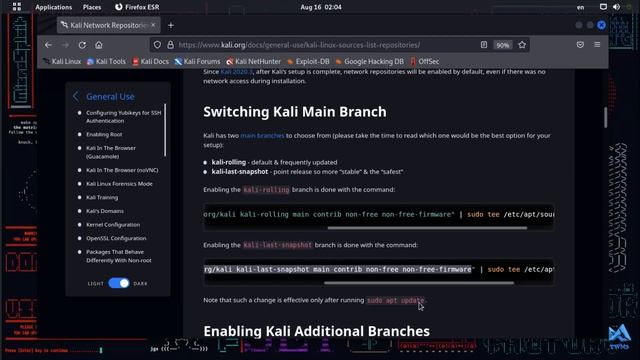Open the Kali Forums bookmark
The width and height of the screenshot is (640, 360).
coord(197,62)
